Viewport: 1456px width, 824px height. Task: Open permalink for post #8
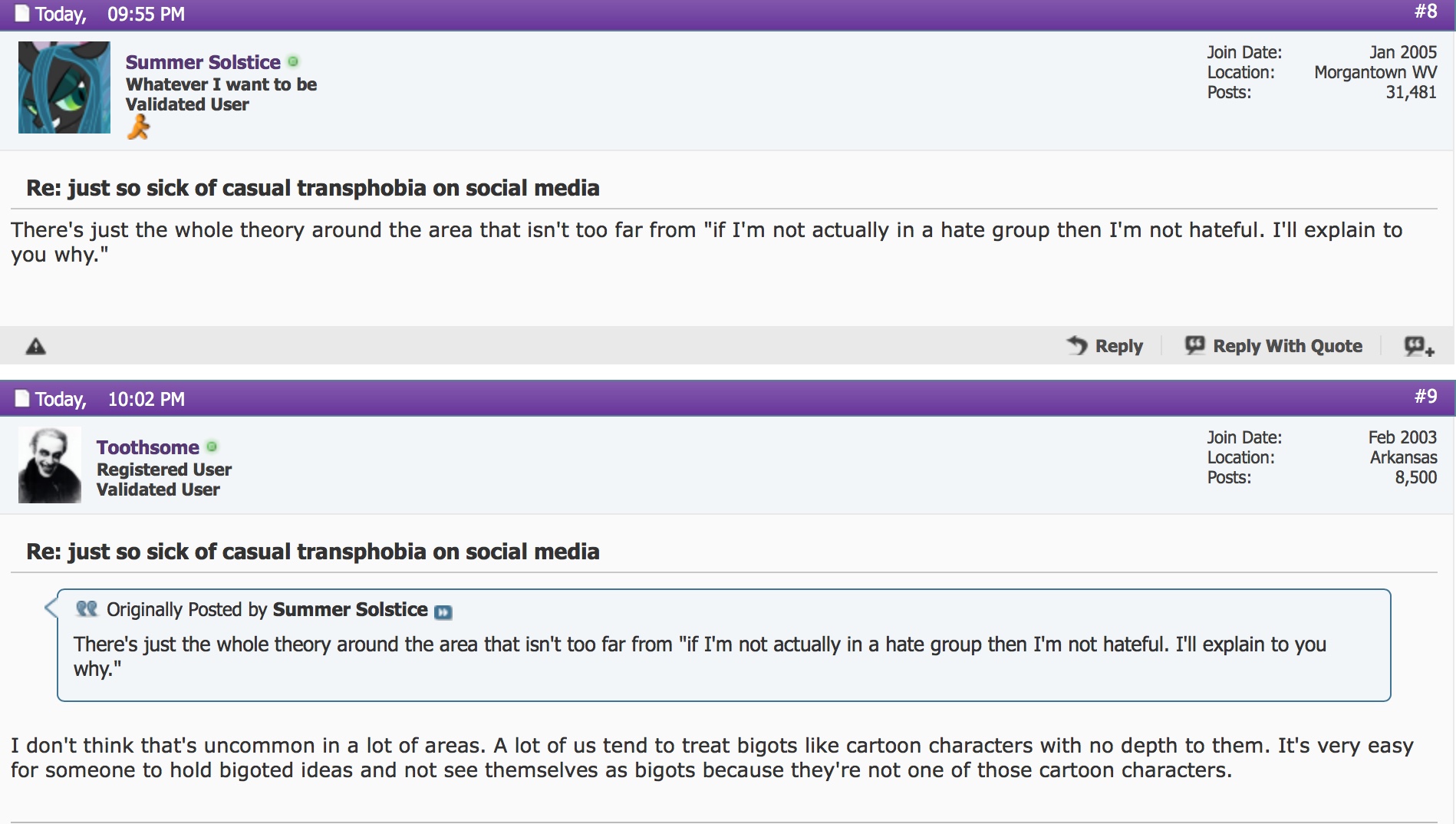pos(1426,12)
